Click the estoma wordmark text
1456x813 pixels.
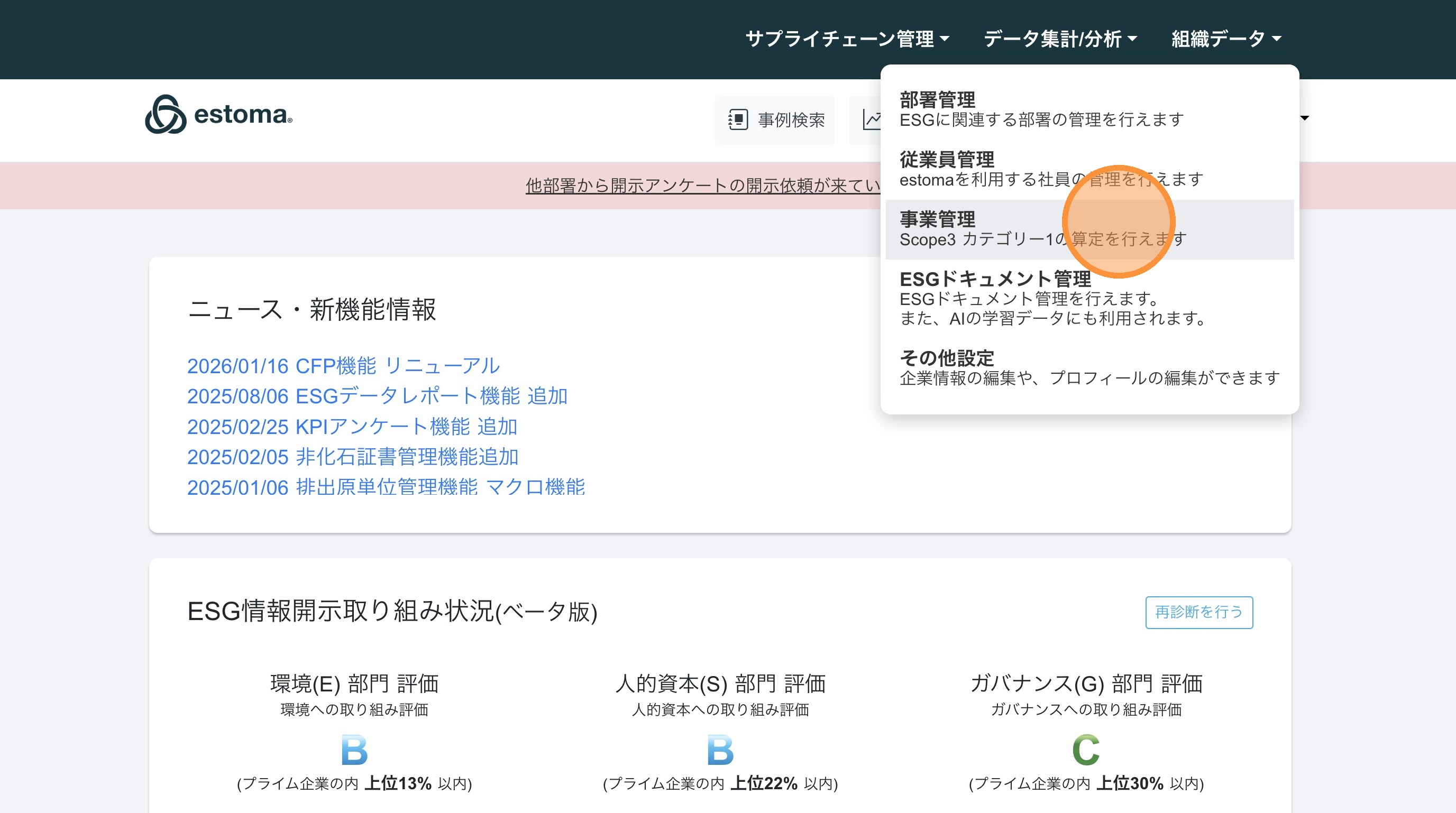[x=243, y=115]
